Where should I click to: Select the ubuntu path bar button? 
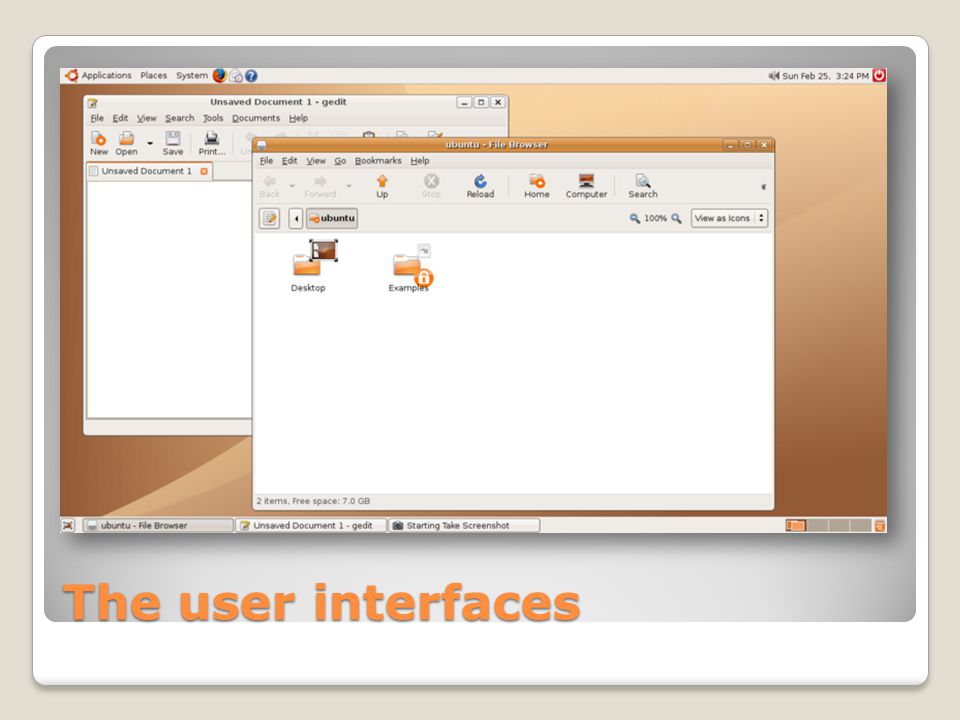click(x=332, y=218)
